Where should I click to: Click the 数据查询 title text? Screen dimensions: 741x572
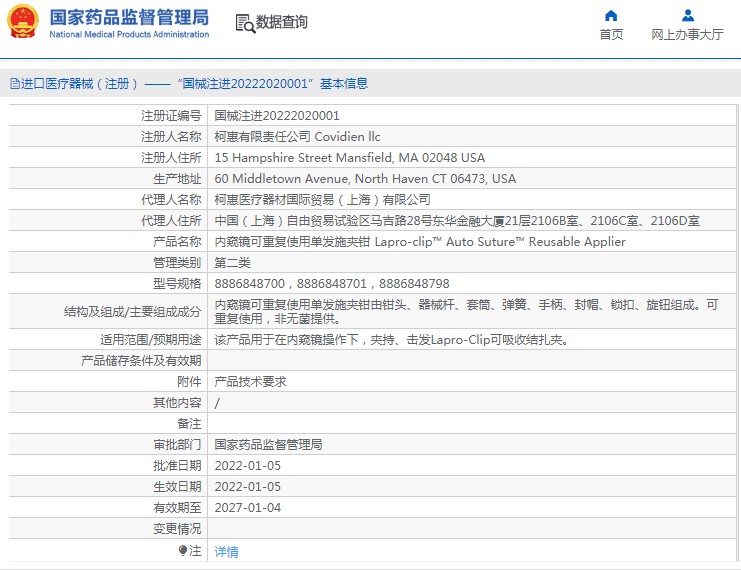pos(282,22)
